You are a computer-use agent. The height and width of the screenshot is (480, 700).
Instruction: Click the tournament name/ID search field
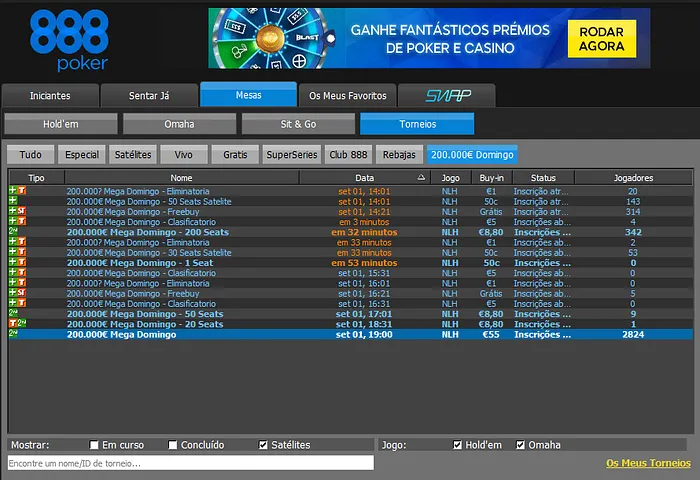191,463
